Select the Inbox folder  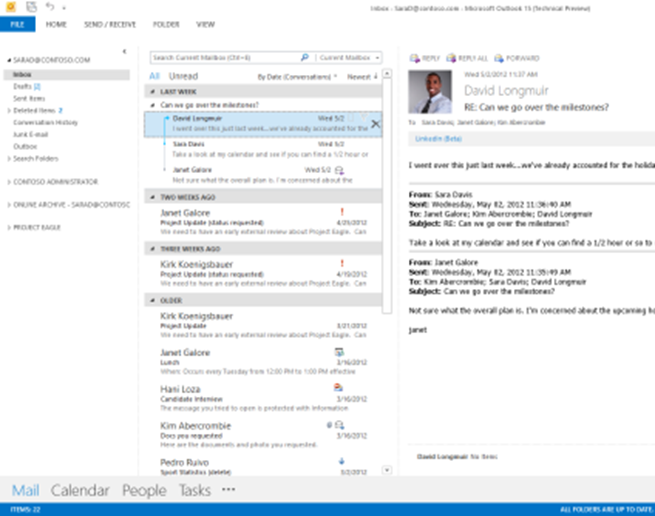[67, 74]
